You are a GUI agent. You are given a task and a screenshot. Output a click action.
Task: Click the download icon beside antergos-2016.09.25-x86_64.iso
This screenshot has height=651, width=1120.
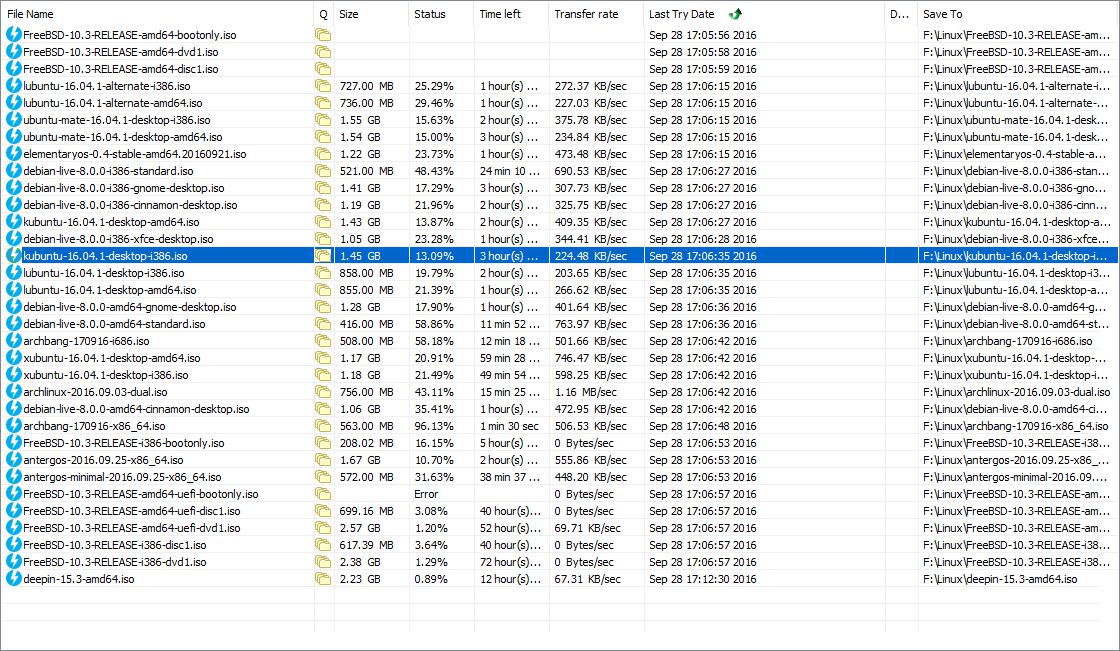click(x=14, y=459)
